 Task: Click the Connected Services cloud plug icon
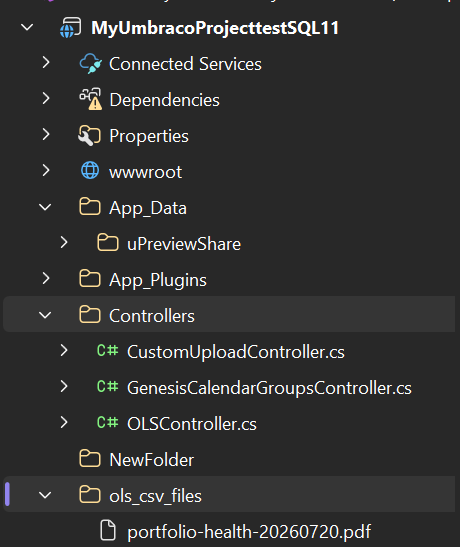click(x=90, y=64)
